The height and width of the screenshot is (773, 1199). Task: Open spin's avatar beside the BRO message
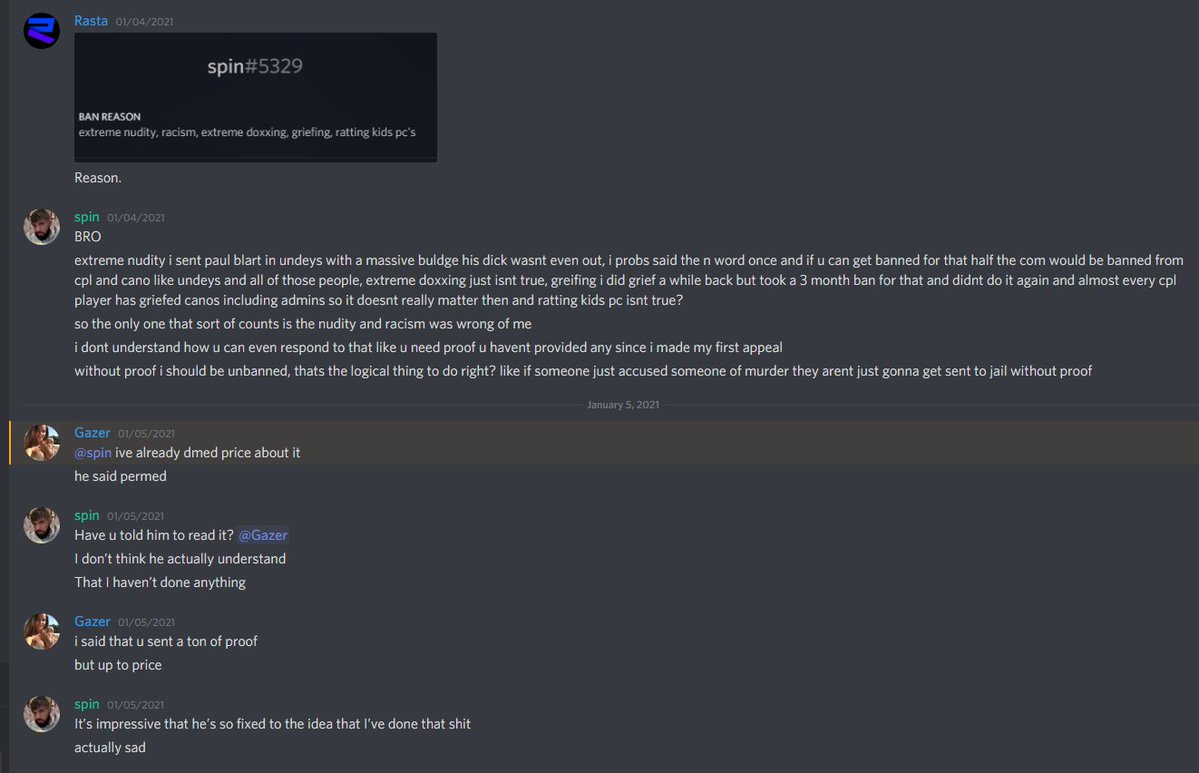(x=42, y=227)
